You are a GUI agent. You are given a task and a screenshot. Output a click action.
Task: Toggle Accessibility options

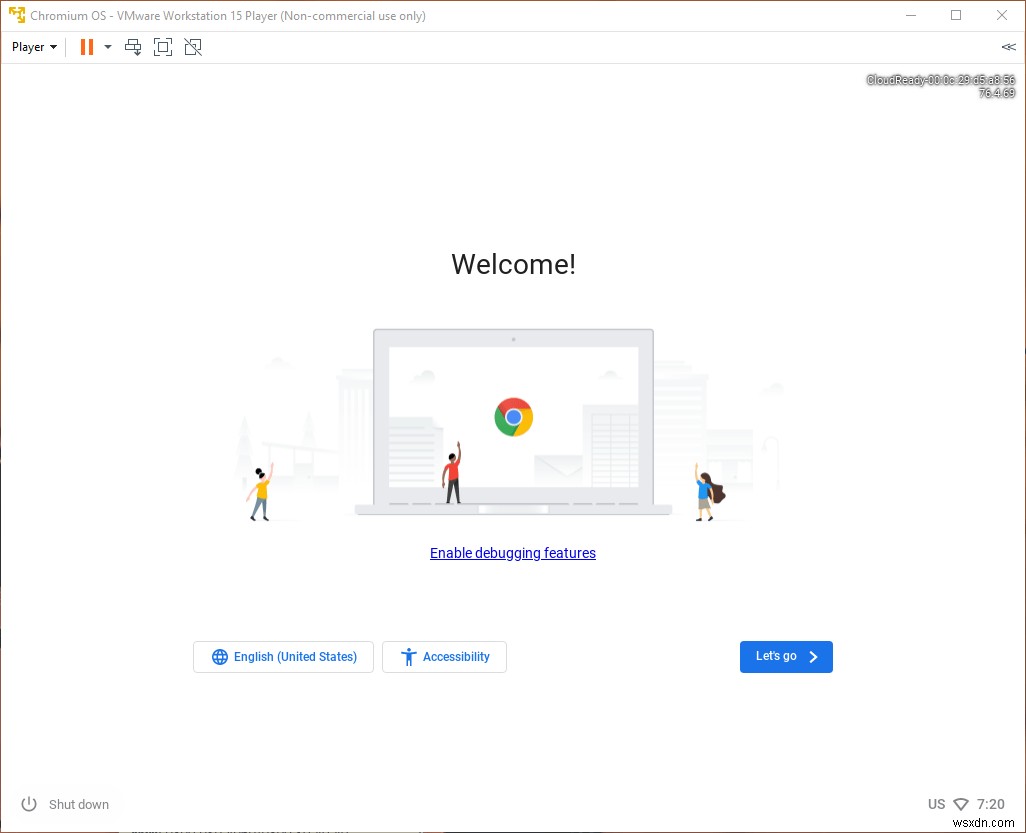(x=444, y=657)
